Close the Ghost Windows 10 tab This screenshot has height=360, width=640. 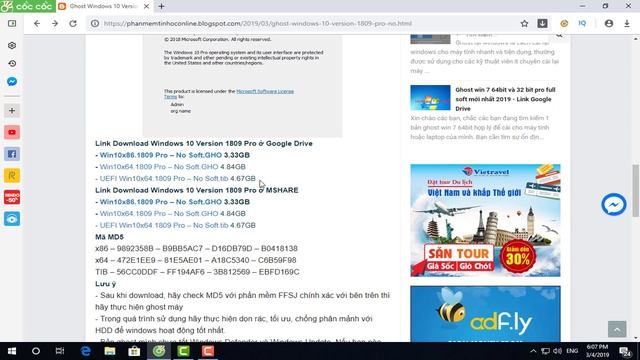[146, 6]
